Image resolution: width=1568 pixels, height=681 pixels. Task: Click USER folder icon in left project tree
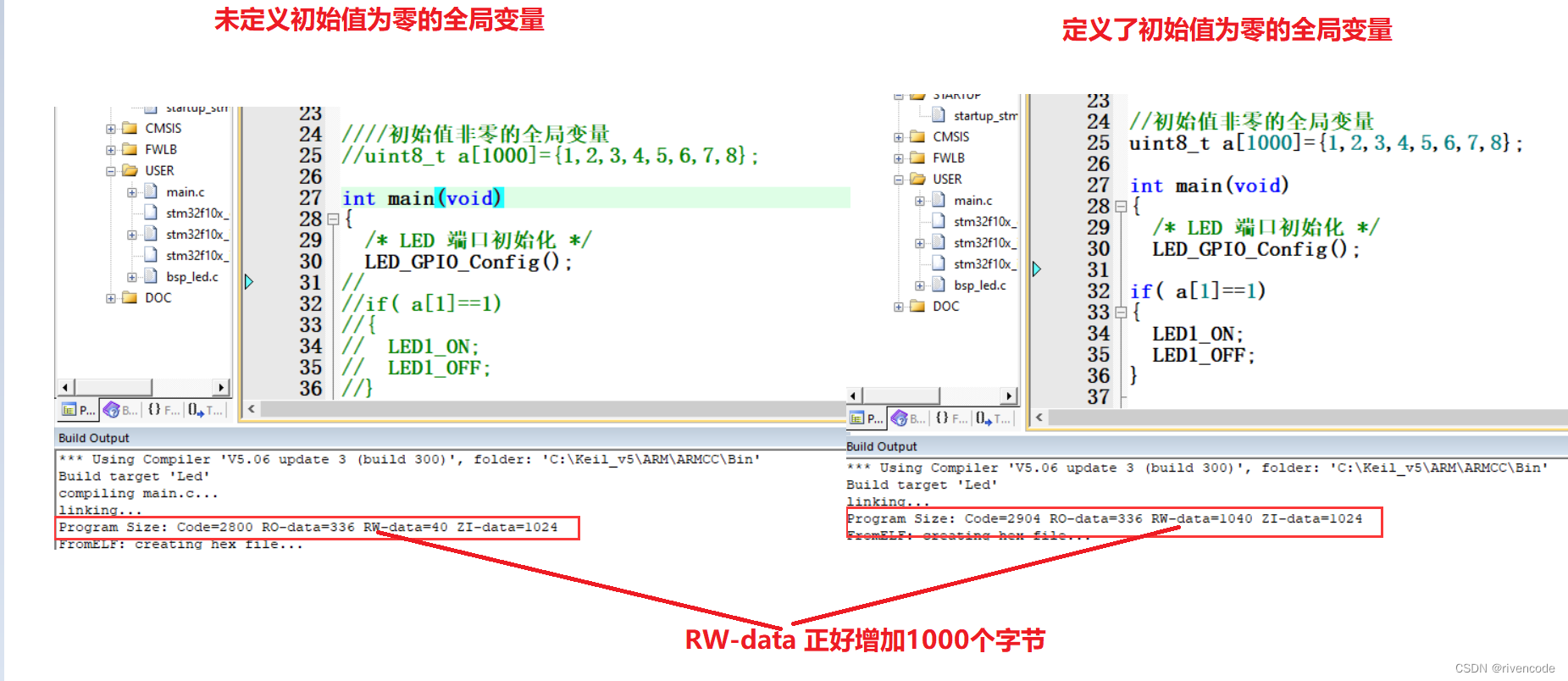click(x=130, y=170)
